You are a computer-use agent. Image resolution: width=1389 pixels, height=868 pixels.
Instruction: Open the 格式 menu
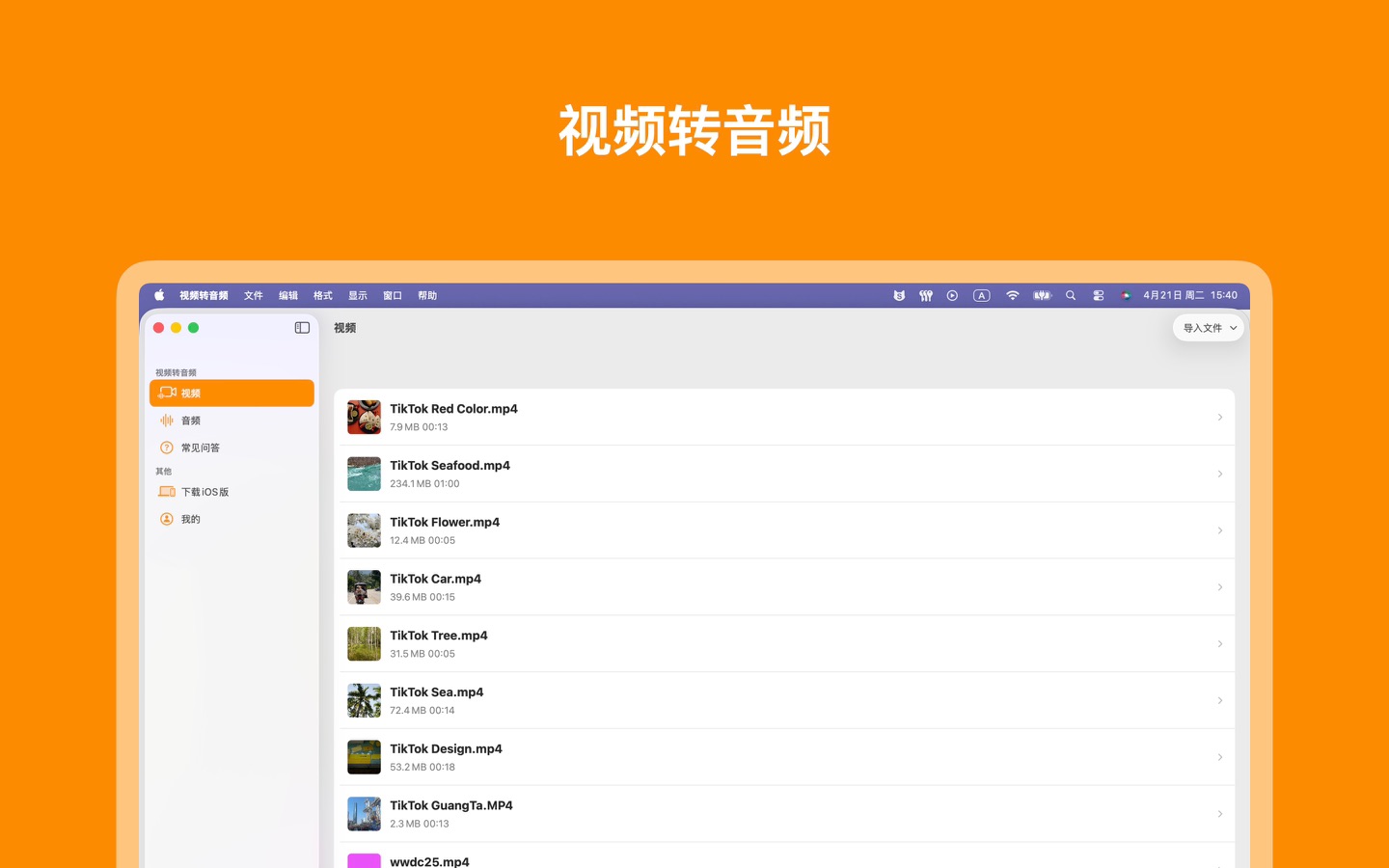[323, 296]
